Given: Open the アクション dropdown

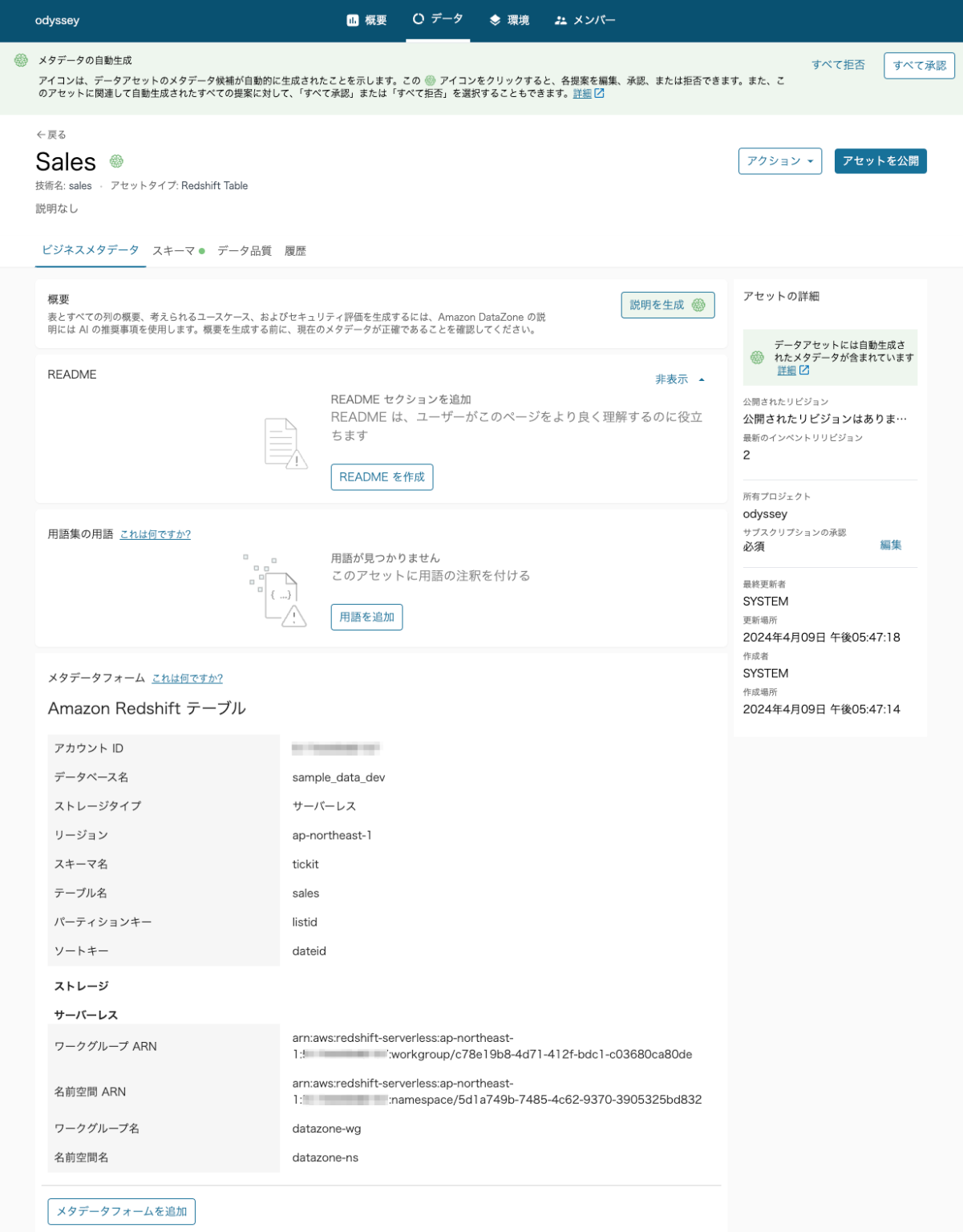Looking at the screenshot, I should [779, 160].
